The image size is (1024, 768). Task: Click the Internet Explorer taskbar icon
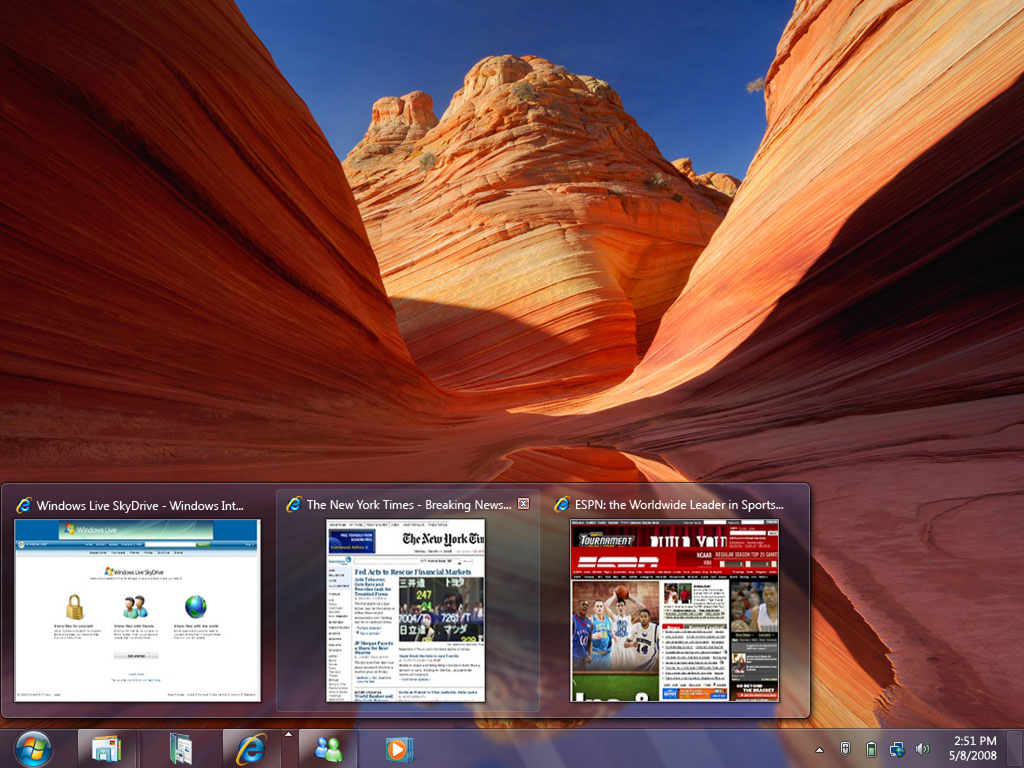point(251,749)
